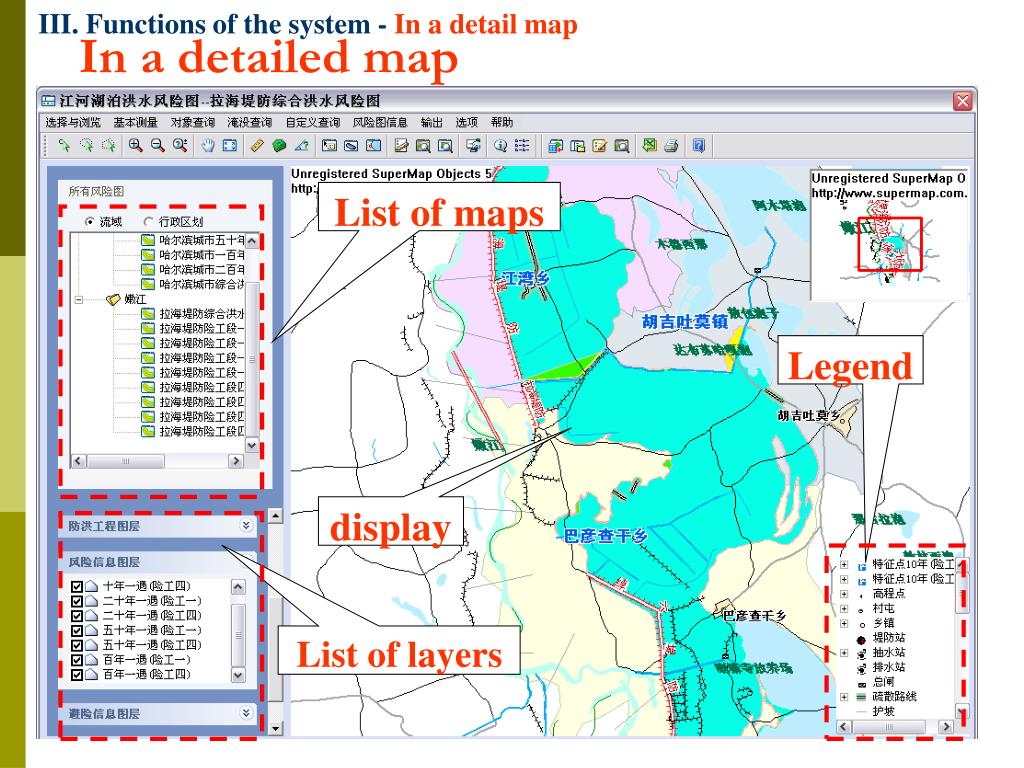Select the green polygon area measure tool
This screenshot has width=1024, height=768.
(x=280, y=145)
